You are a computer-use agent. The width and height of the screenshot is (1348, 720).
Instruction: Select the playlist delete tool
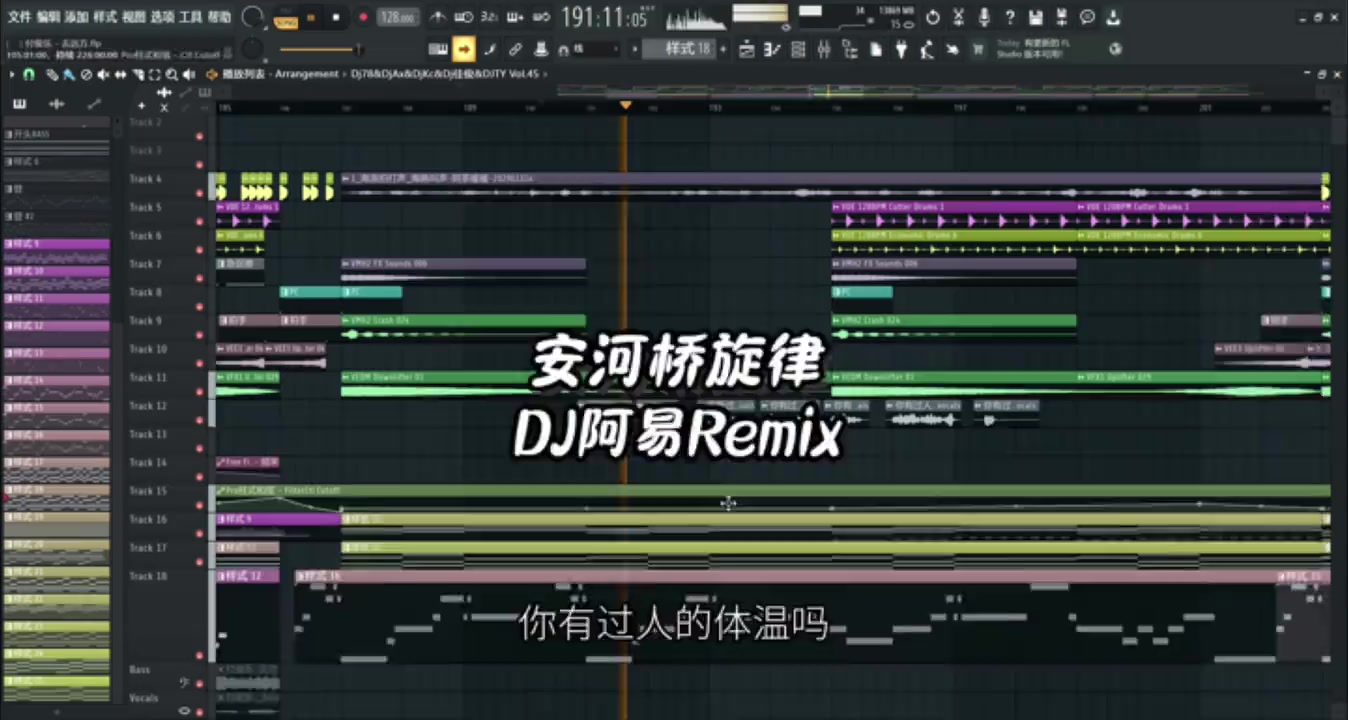tap(86, 75)
